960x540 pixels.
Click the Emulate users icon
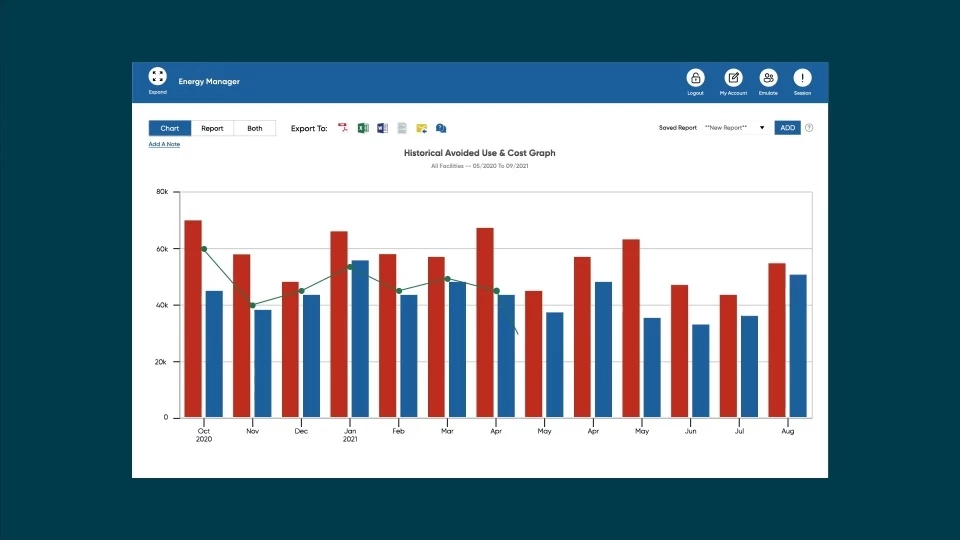pos(768,78)
